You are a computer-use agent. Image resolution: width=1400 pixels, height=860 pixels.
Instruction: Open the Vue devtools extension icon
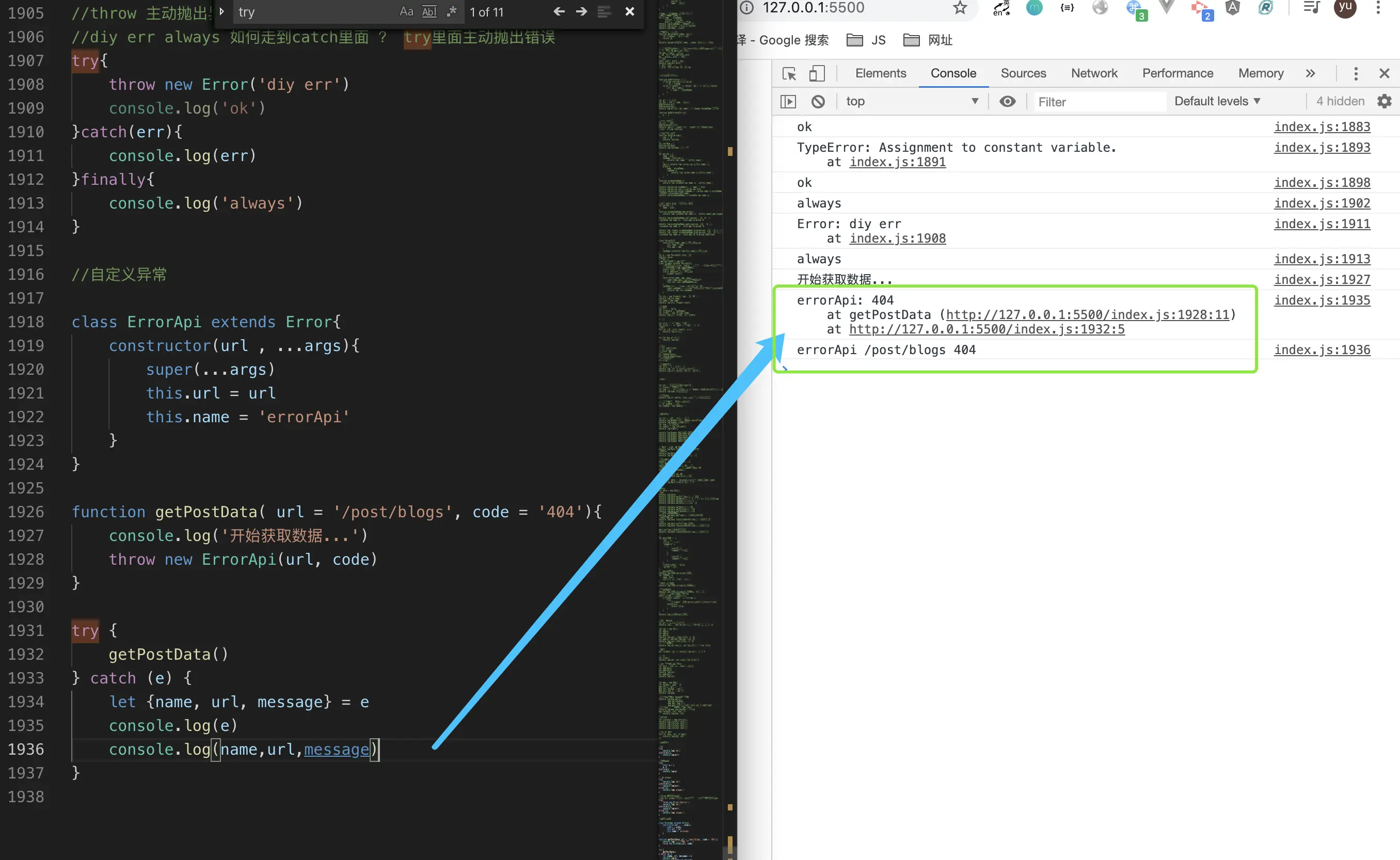pos(1166,7)
